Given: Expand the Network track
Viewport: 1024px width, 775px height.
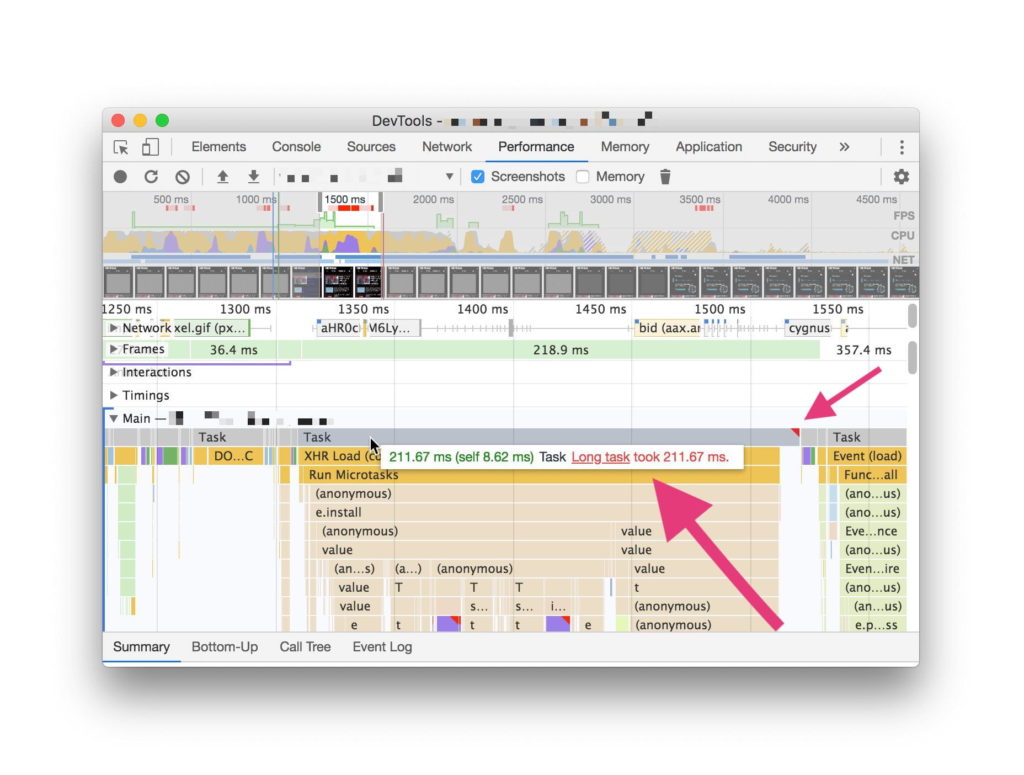Looking at the screenshot, I should 114,328.
